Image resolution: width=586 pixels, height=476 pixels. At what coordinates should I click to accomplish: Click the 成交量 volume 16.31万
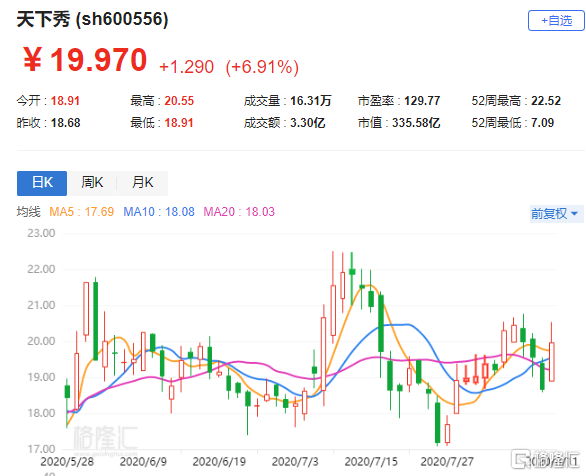311,101
